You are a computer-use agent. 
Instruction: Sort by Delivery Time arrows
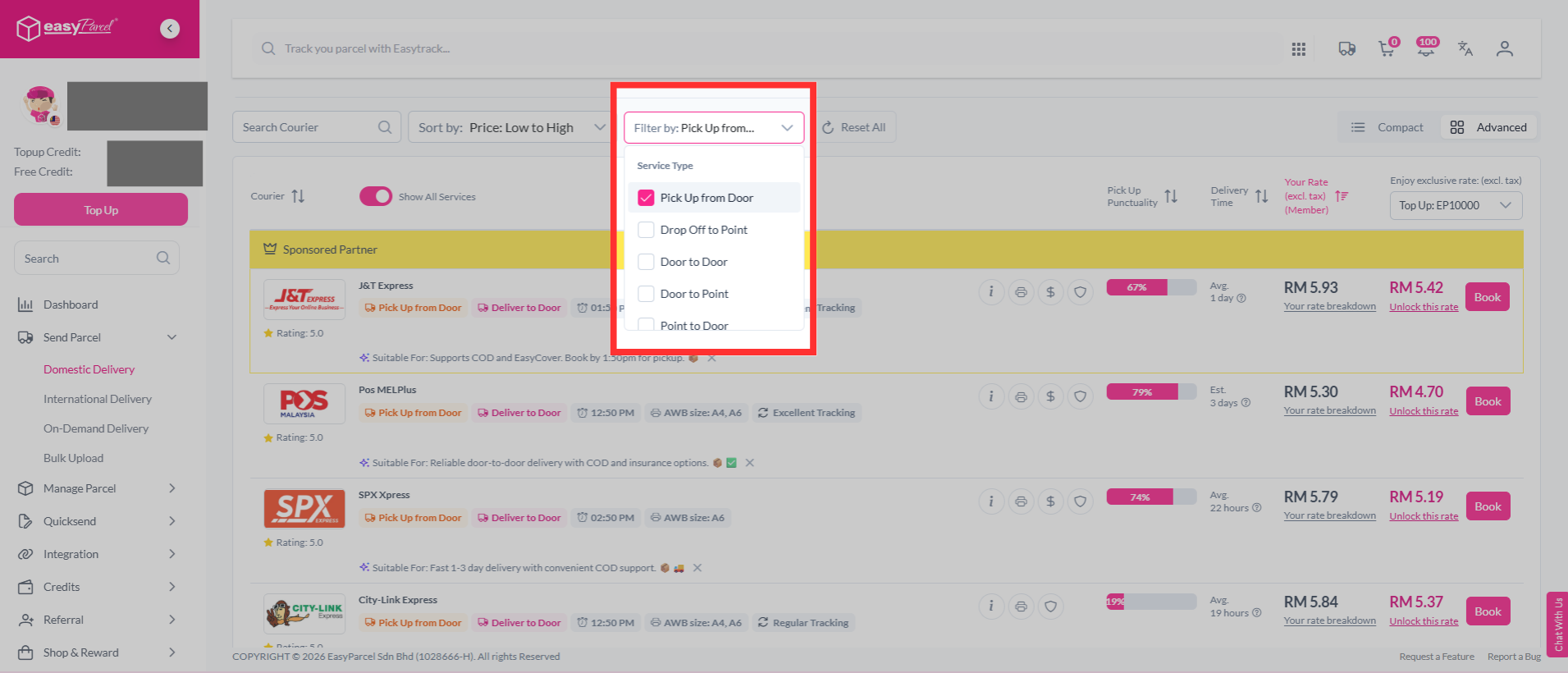click(x=1262, y=196)
